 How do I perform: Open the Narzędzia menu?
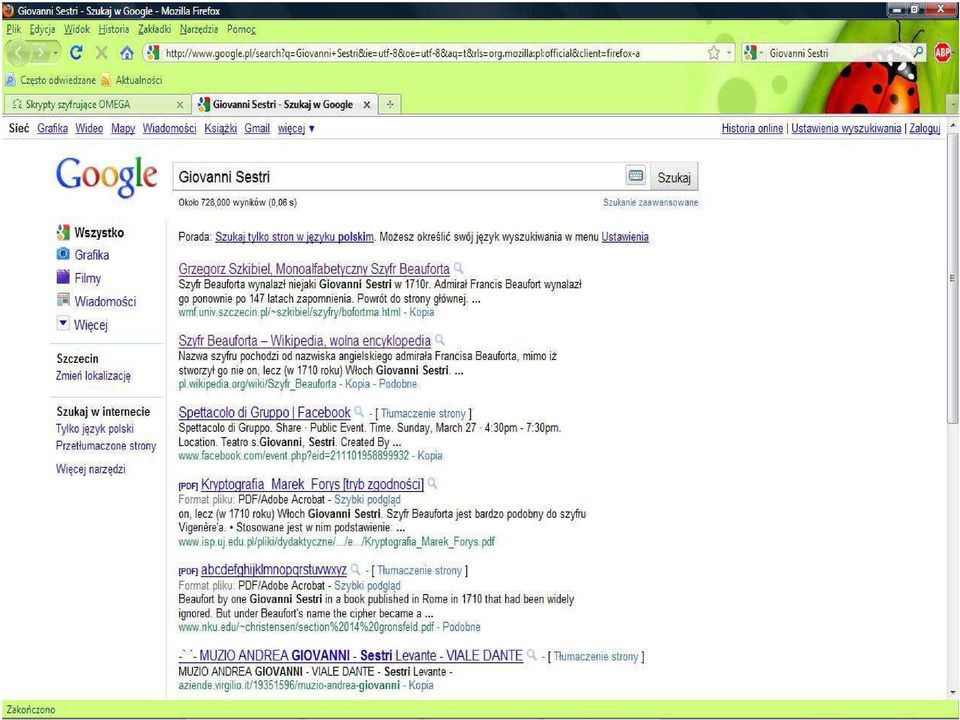(x=199, y=29)
